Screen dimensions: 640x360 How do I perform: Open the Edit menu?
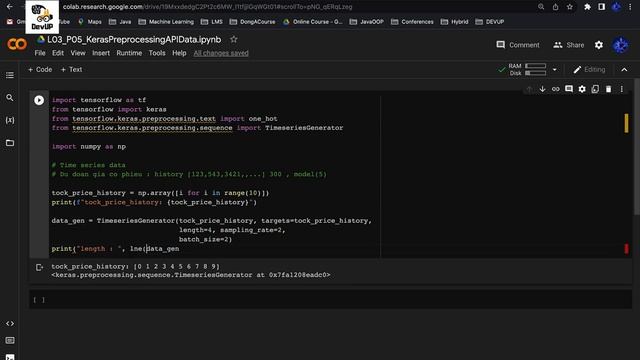58,53
